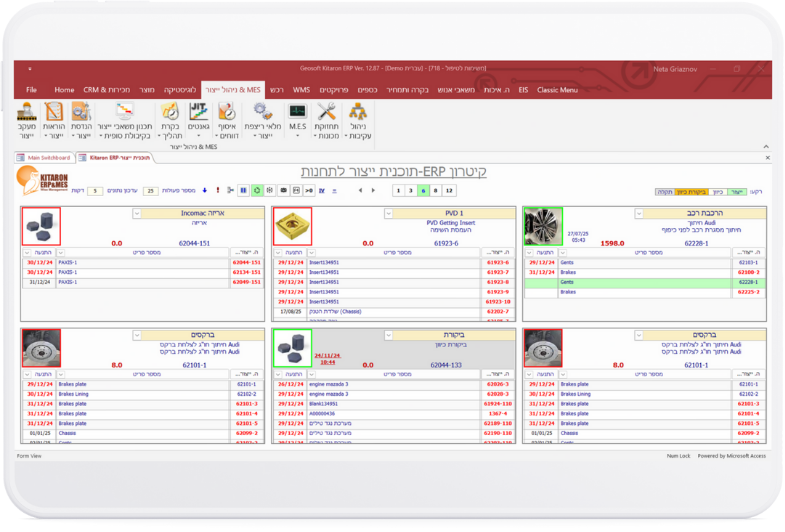
Task: Click the ביקורת כיוון yellow legend box
Action: [691, 192]
